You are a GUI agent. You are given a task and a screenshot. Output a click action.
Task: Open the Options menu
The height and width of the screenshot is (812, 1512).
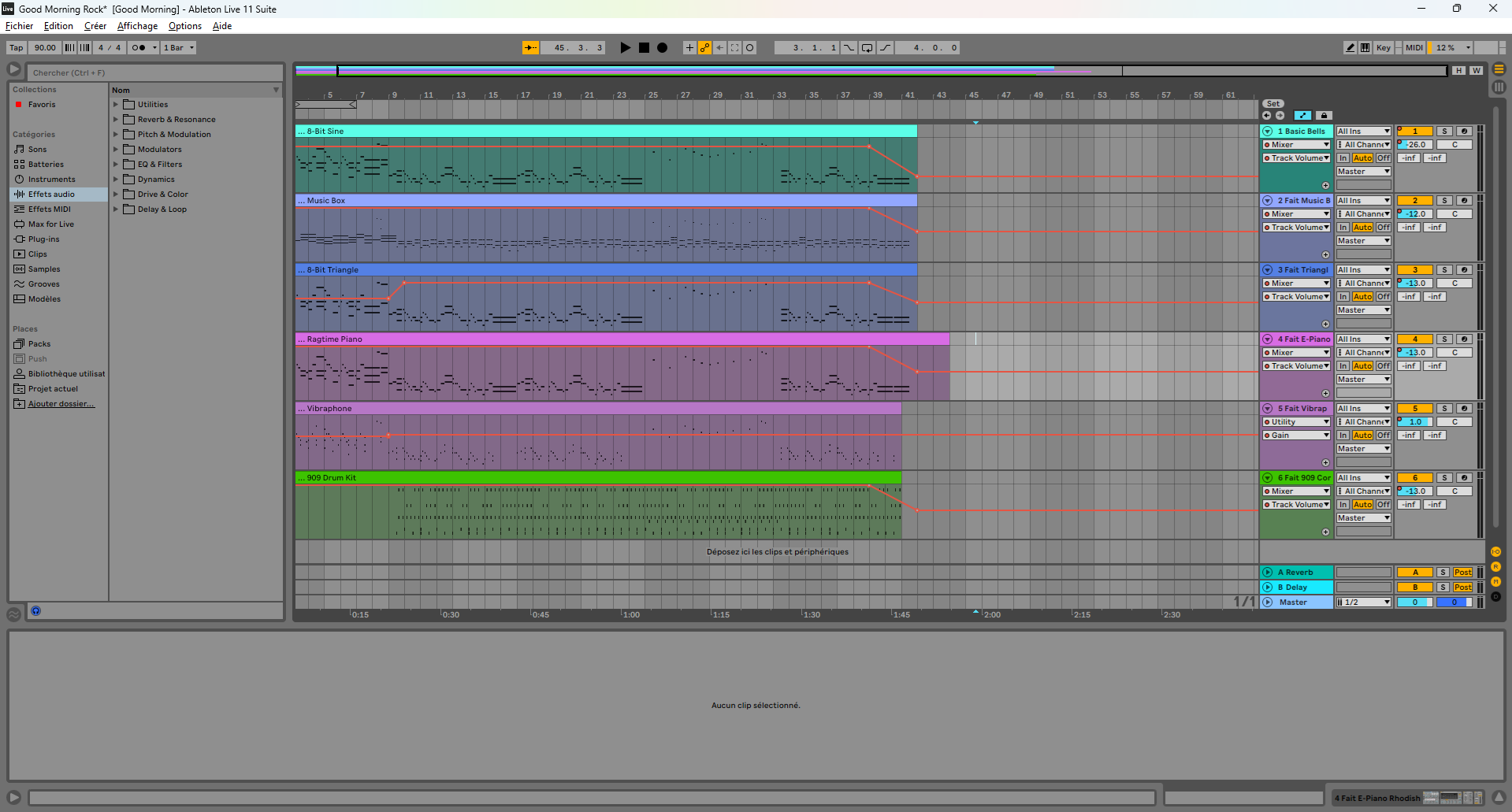[x=184, y=26]
